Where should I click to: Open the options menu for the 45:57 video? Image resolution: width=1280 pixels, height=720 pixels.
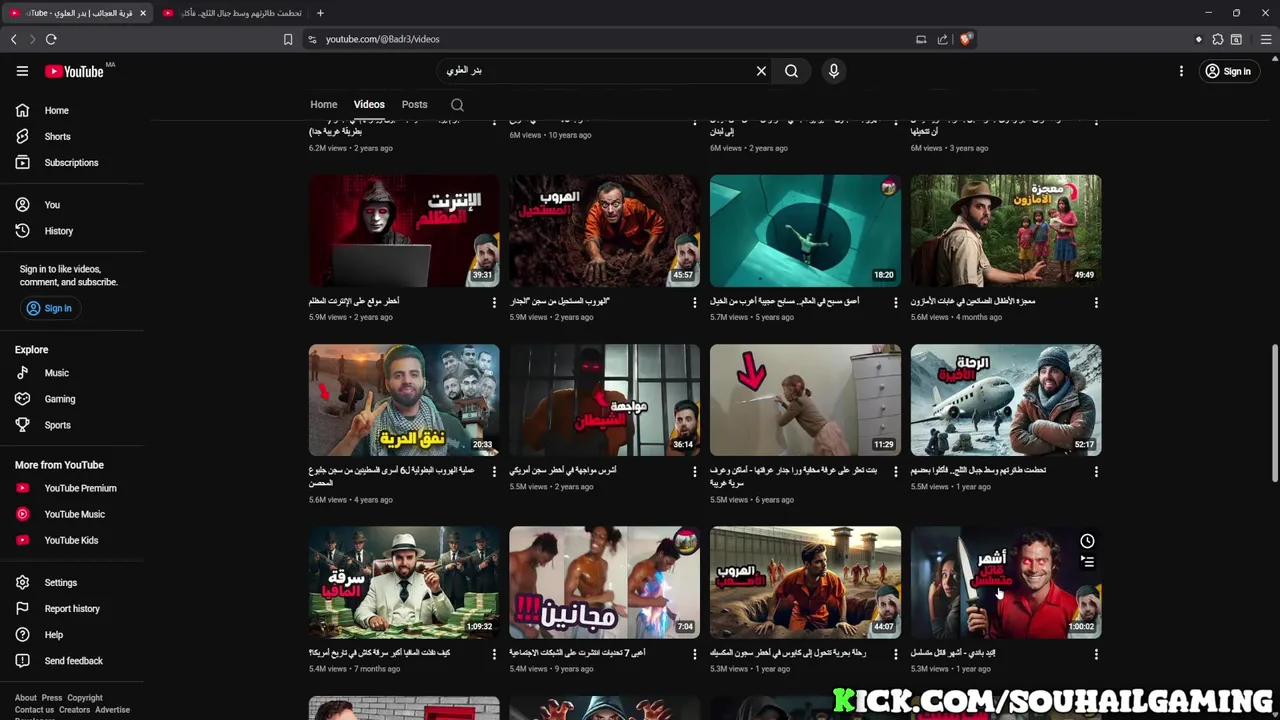tap(695, 302)
